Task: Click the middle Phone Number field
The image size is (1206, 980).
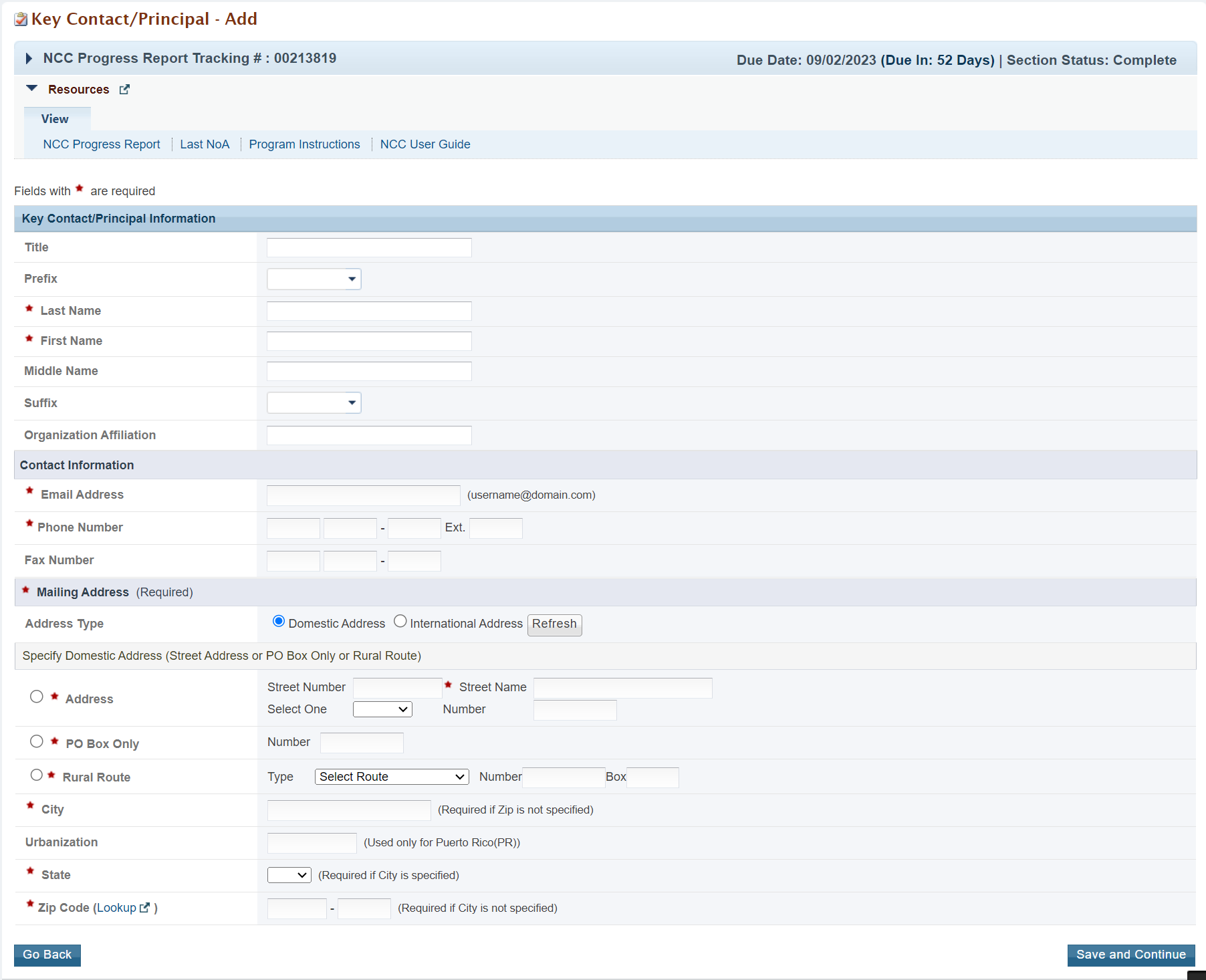Action: coord(350,528)
